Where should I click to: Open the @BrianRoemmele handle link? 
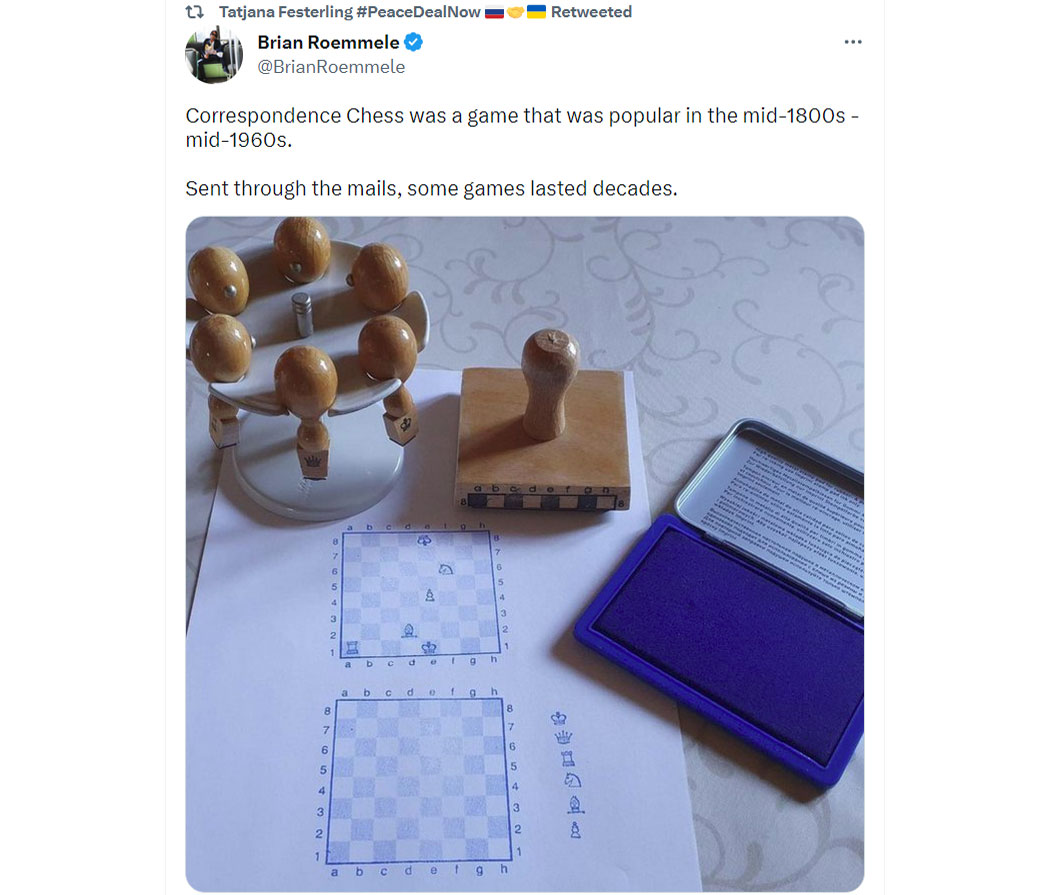coord(331,67)
